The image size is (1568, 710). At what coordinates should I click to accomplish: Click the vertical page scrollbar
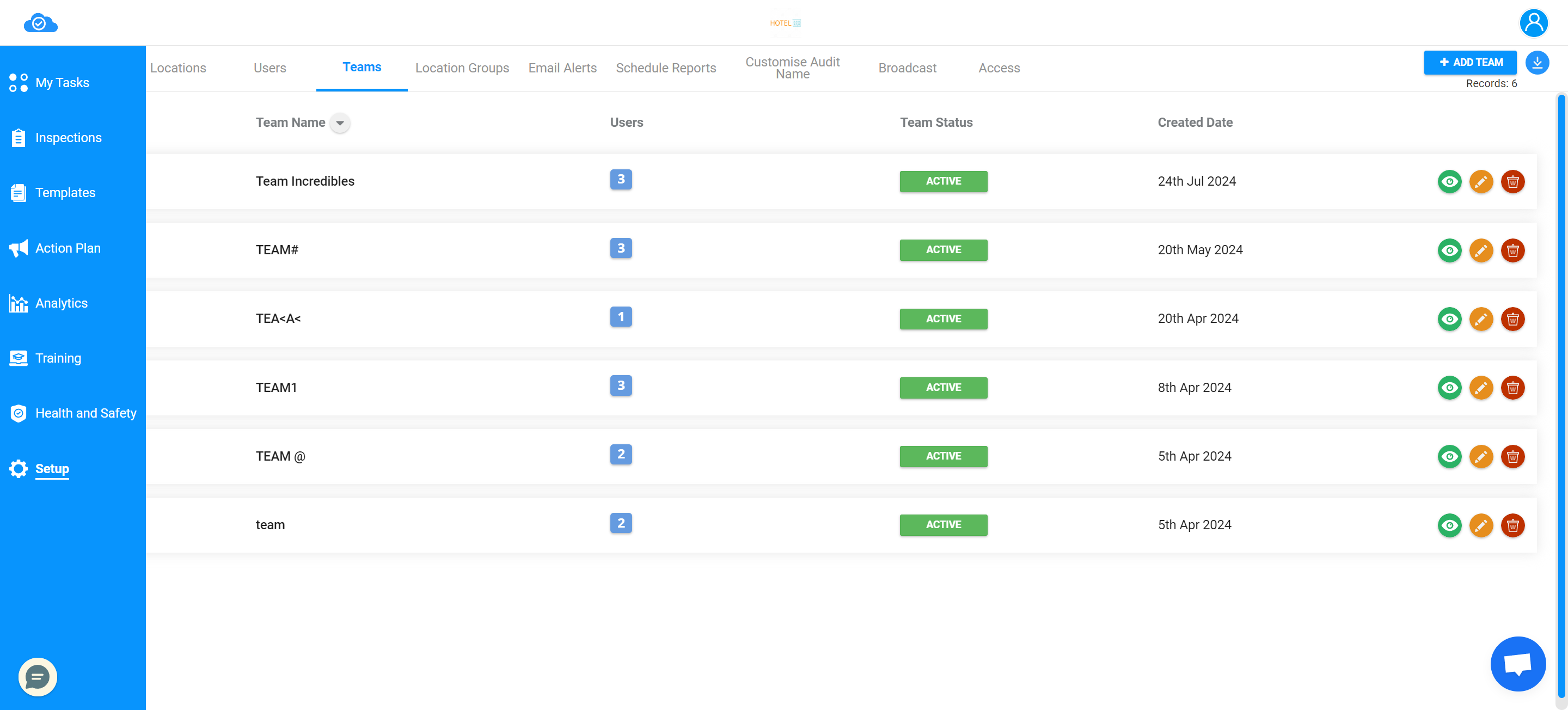1561,396
